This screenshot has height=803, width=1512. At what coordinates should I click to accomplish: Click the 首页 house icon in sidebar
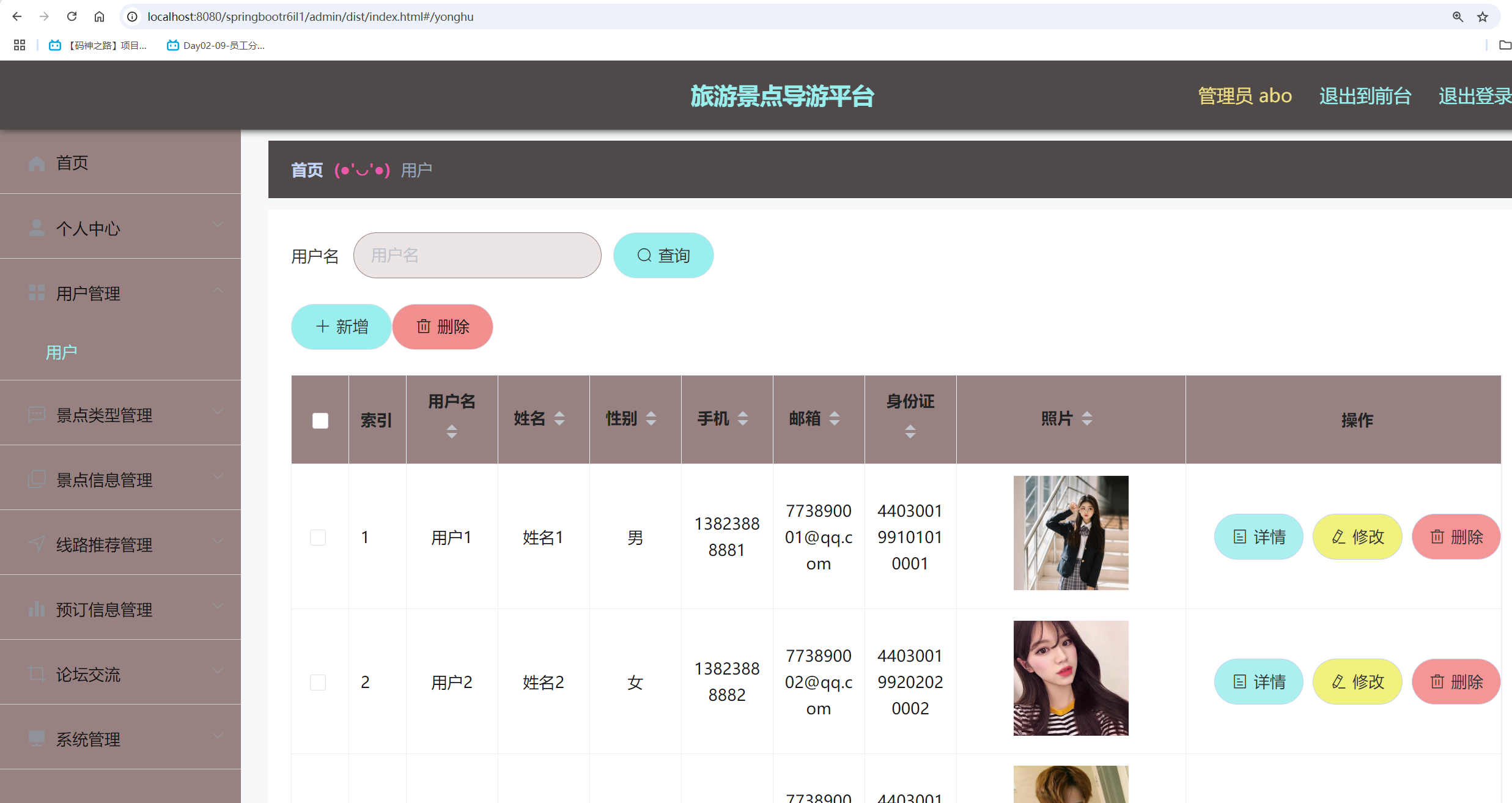[37, 163]
